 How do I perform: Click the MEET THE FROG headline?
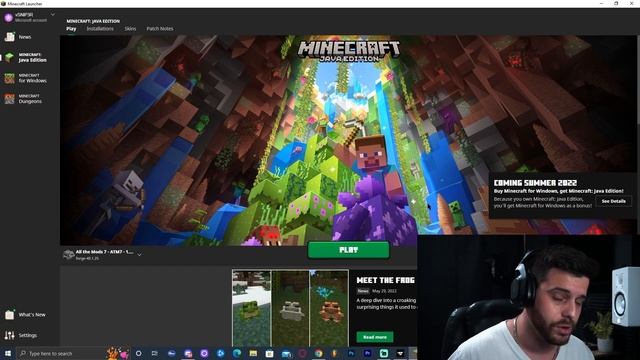[385, 280]
